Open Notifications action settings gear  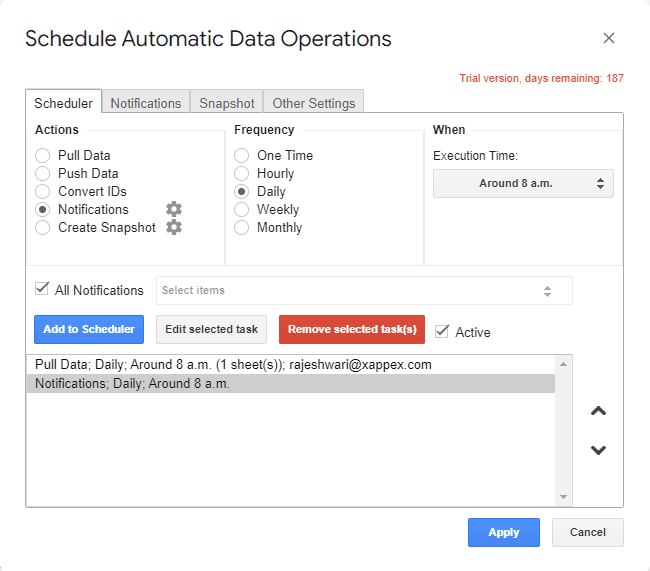174,209
